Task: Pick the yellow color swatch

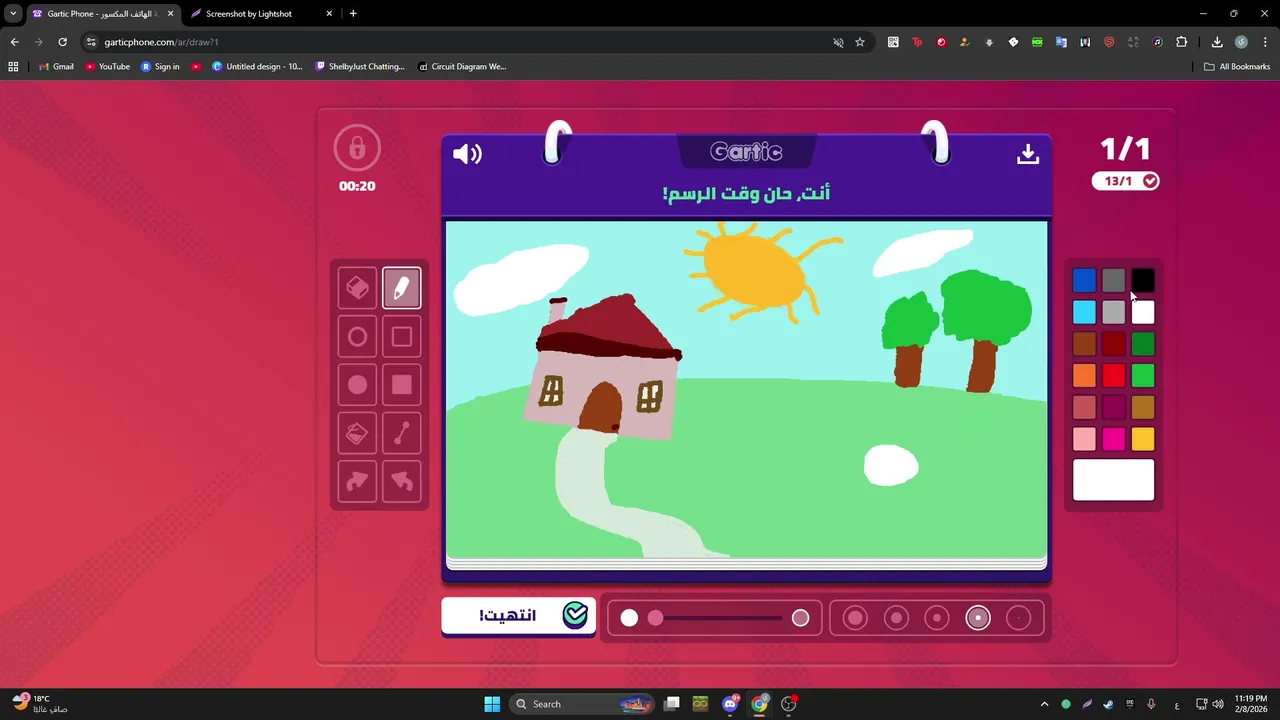Action: [x=1143, y=438]
